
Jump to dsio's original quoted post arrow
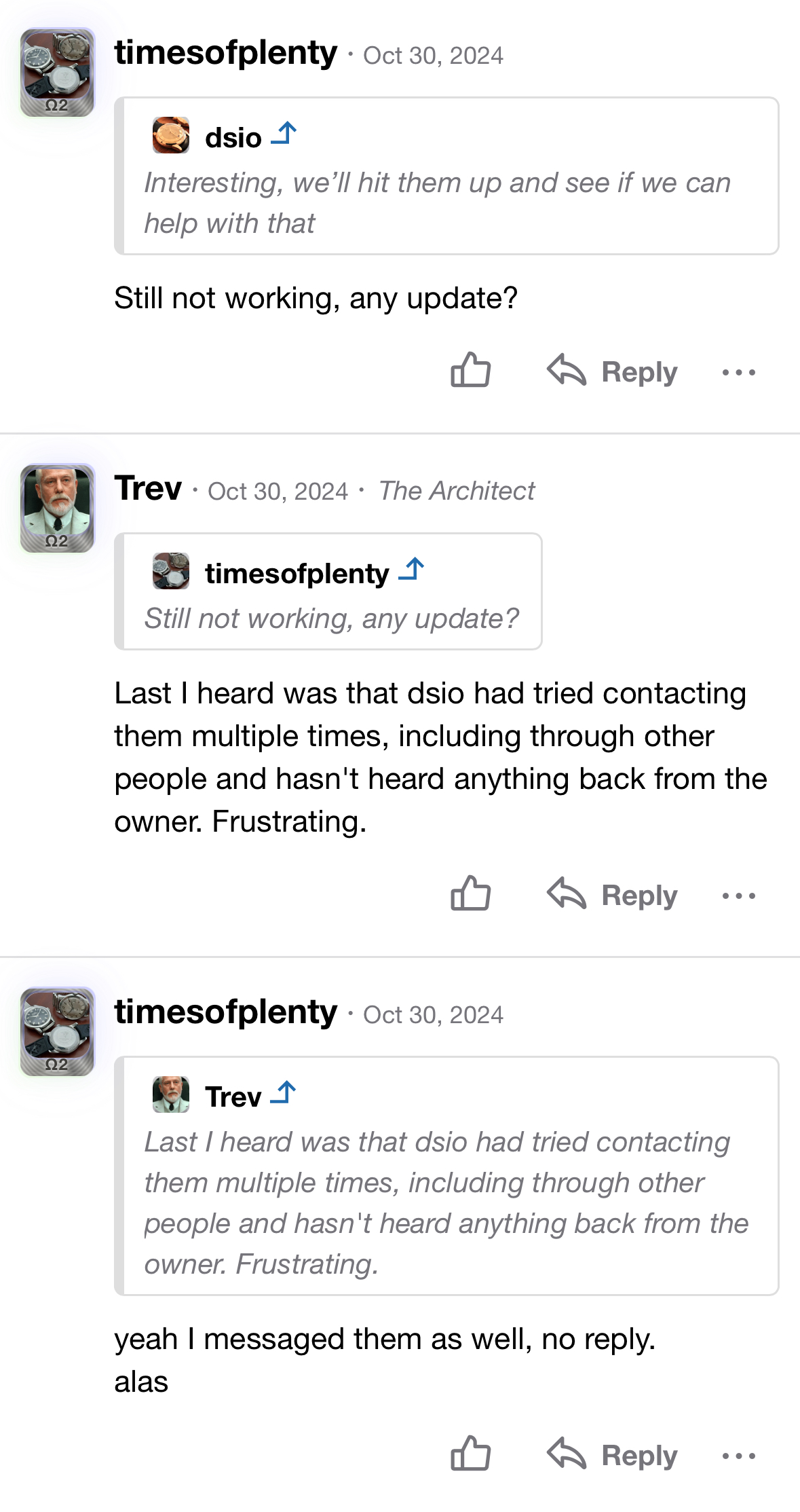(284, 134)
